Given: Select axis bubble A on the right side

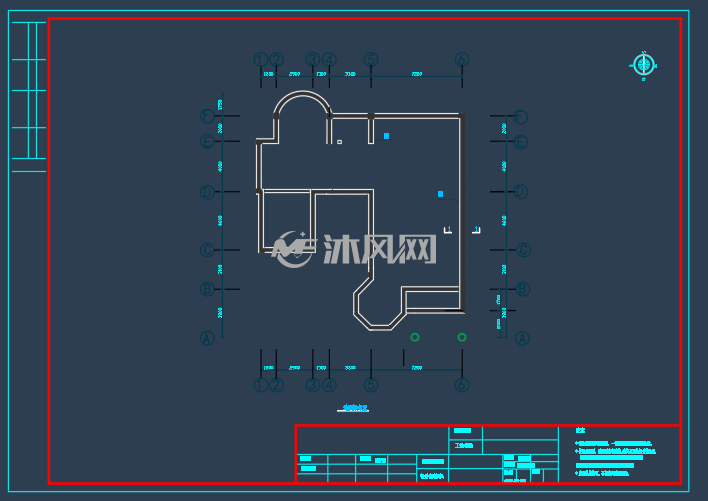Looking at the screenshot, I should click(x=522, y=338).
